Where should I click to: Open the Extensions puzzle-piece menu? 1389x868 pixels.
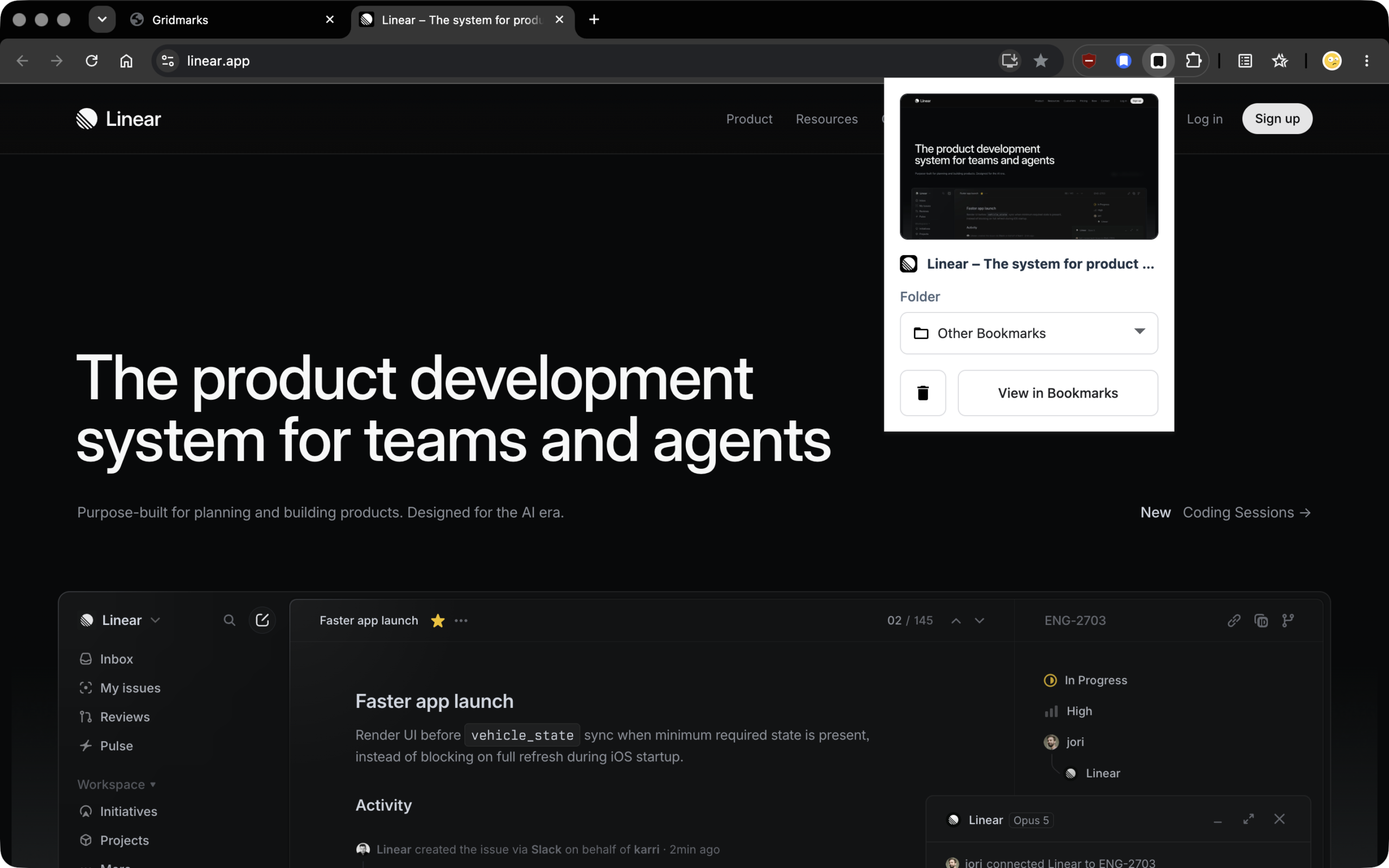pos(1193,61)
